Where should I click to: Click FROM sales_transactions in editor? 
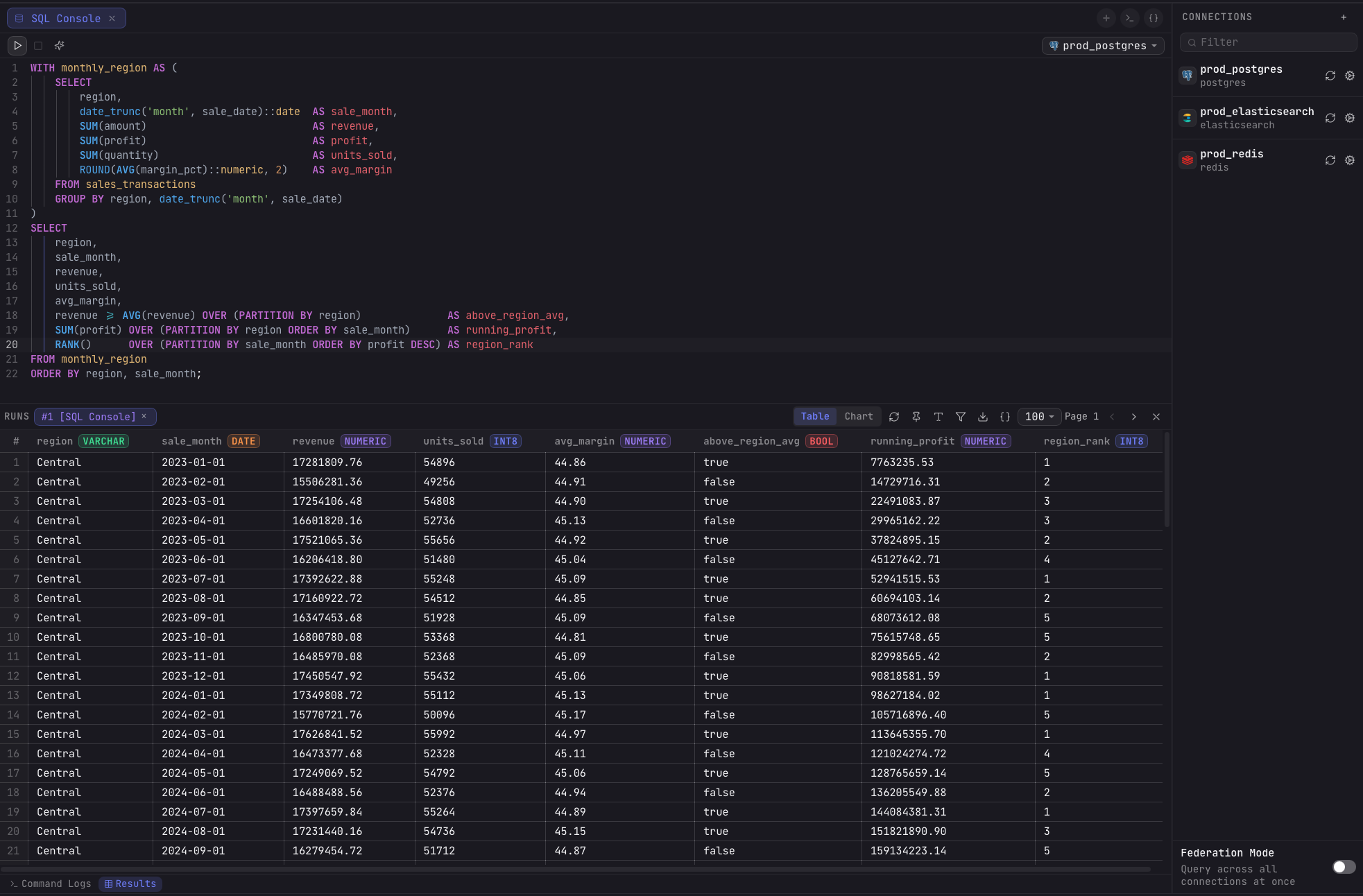click(125, 184)
